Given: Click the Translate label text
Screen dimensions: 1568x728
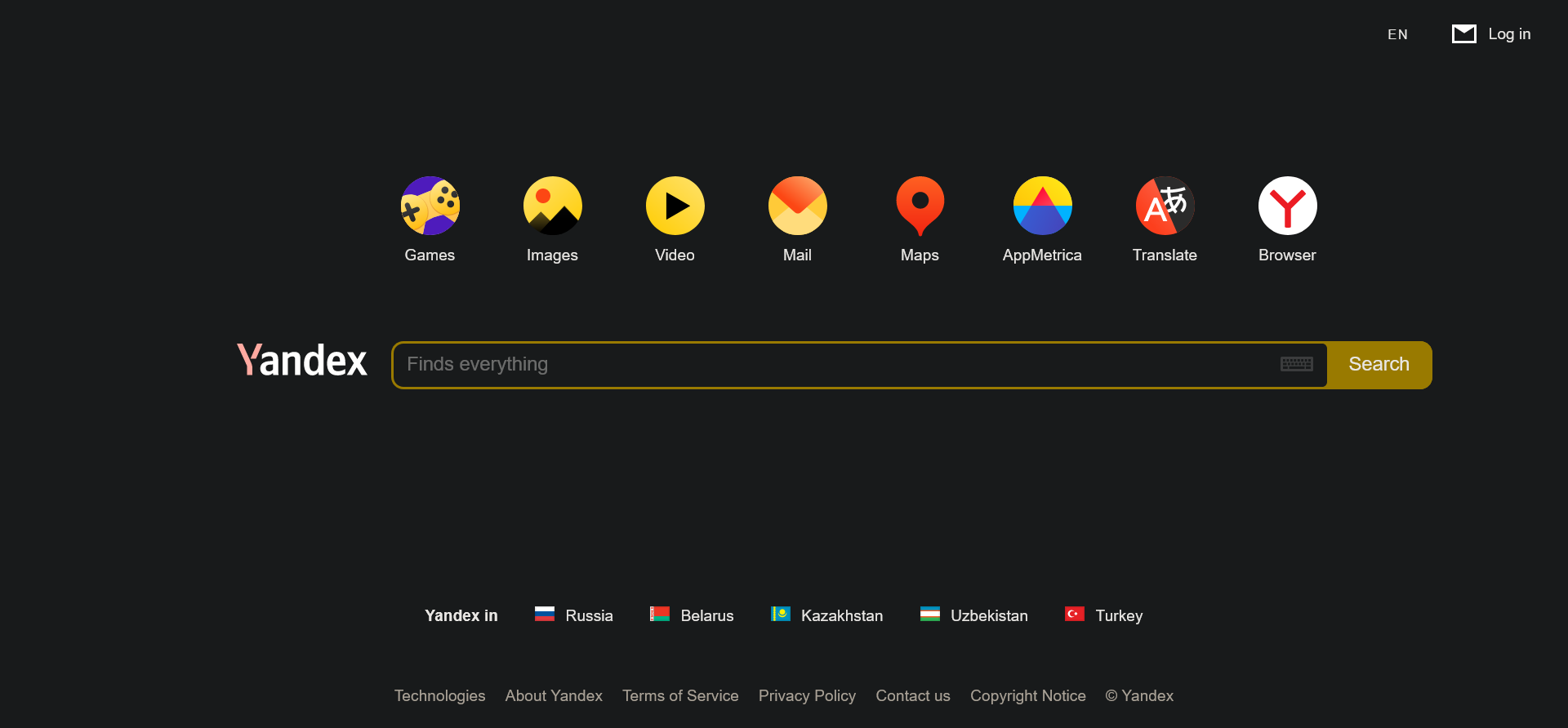Looking at the screenshot, I should [x=1165, y=255].
